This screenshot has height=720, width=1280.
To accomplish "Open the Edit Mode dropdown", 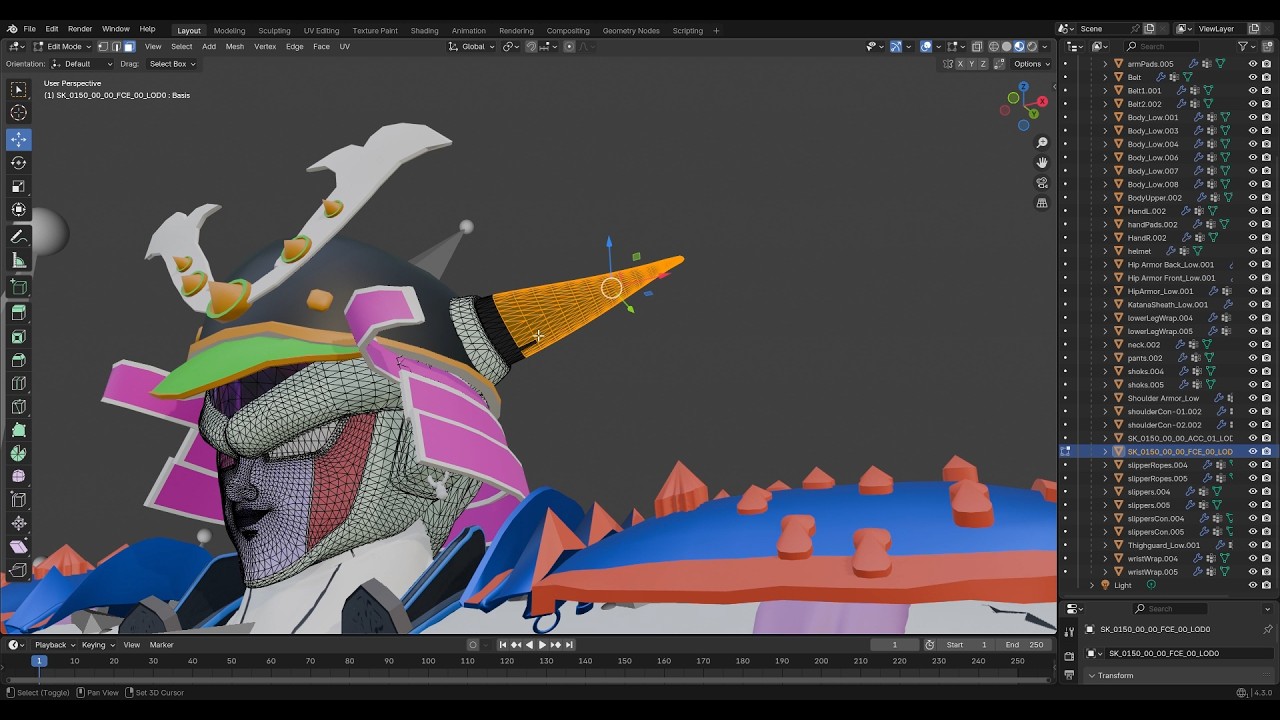I will pyautogui.click(x=62, y=46).
